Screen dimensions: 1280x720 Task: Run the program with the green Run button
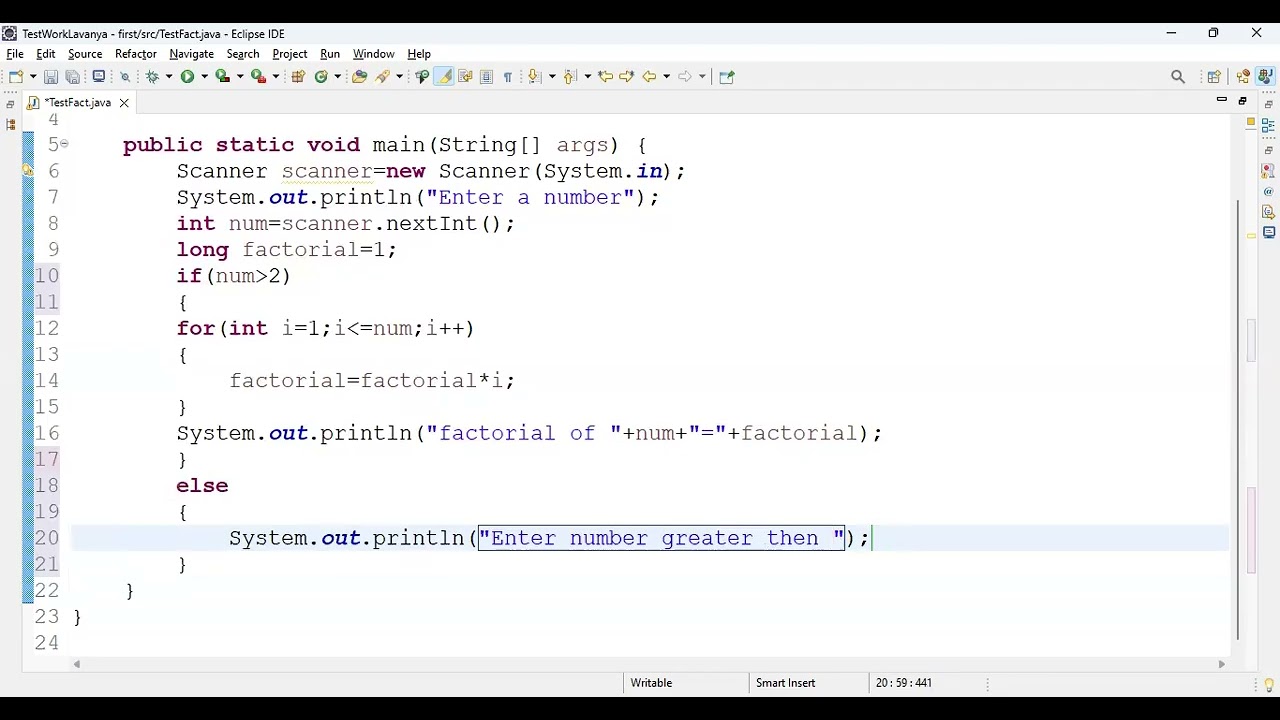[187, 76]
